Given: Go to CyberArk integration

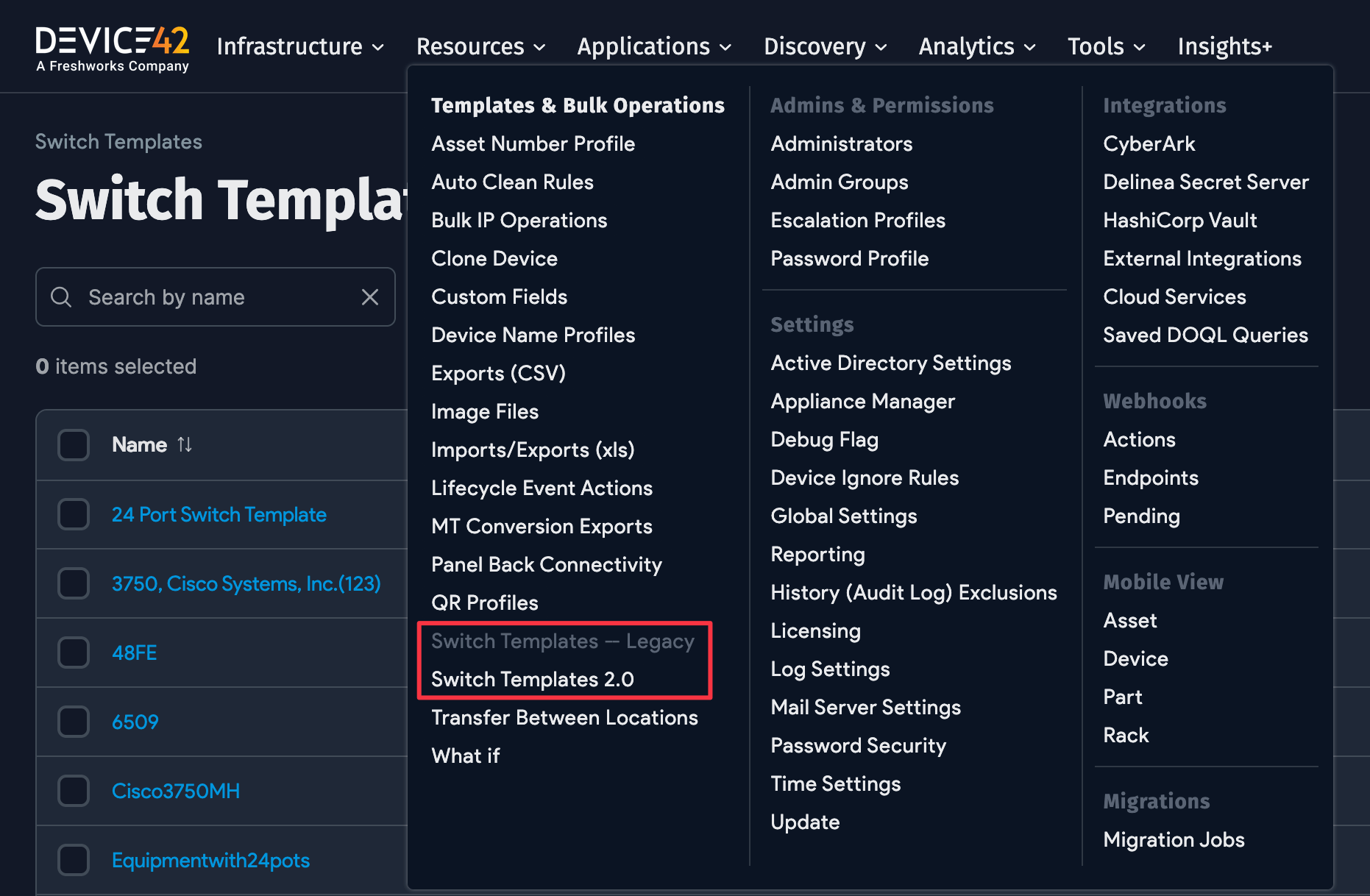Looking at the screenshot, I should pos(1149,143).
